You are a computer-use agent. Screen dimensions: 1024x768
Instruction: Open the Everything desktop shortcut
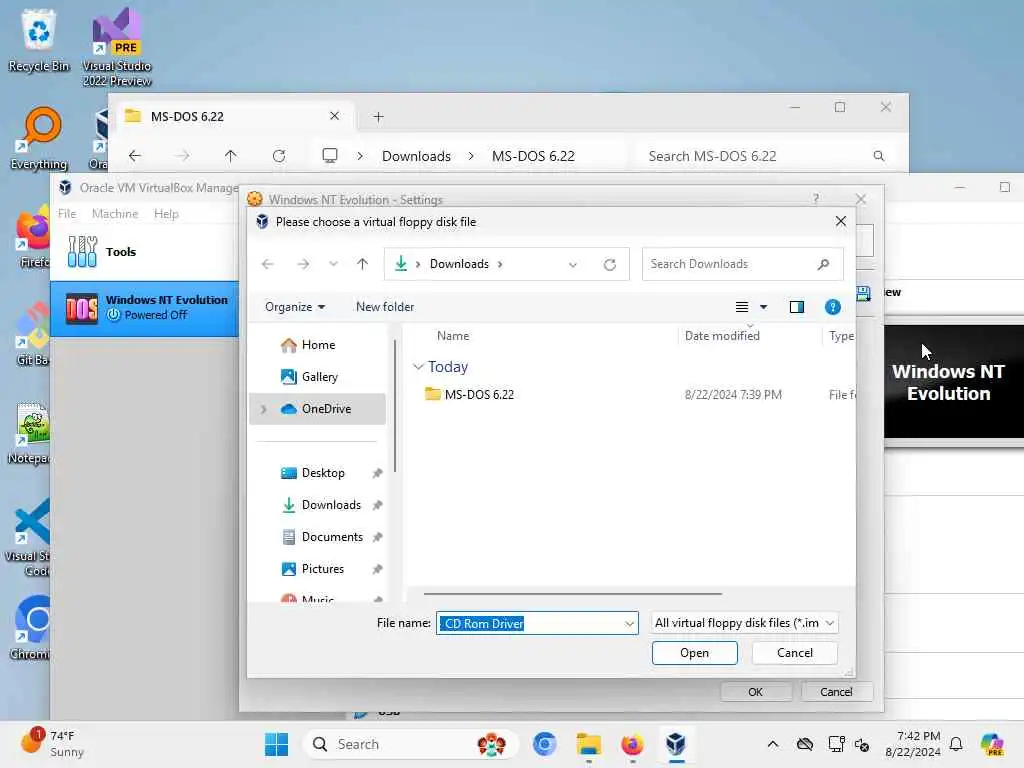click(39, 138)
